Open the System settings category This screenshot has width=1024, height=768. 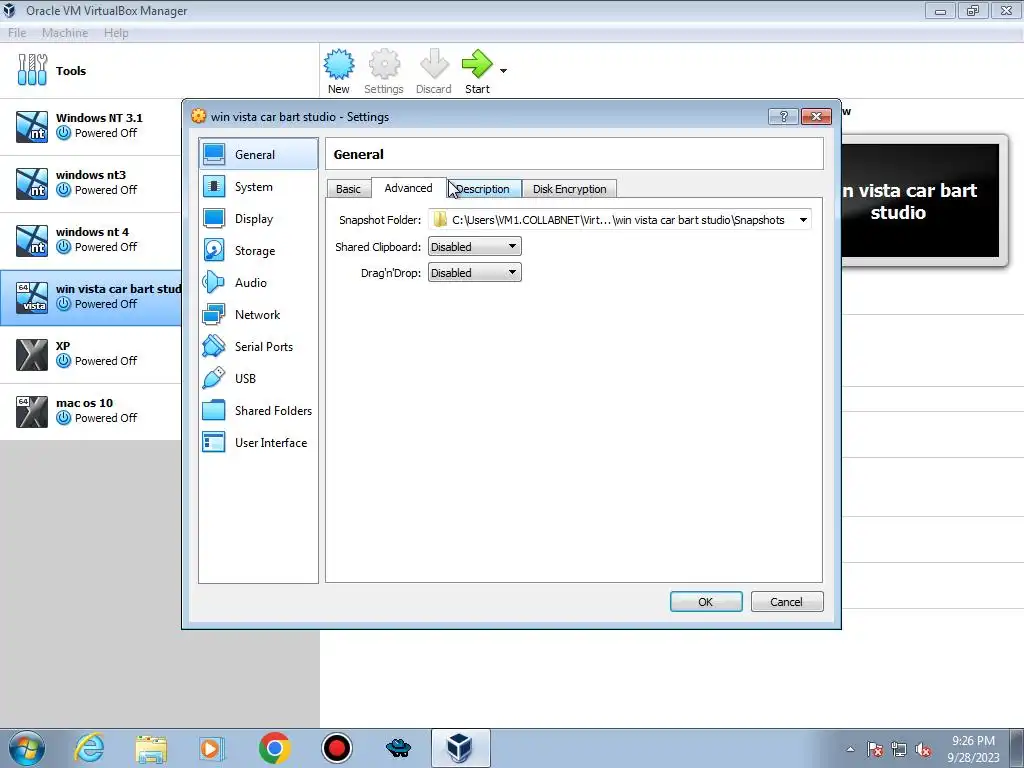tap(259, 186)
